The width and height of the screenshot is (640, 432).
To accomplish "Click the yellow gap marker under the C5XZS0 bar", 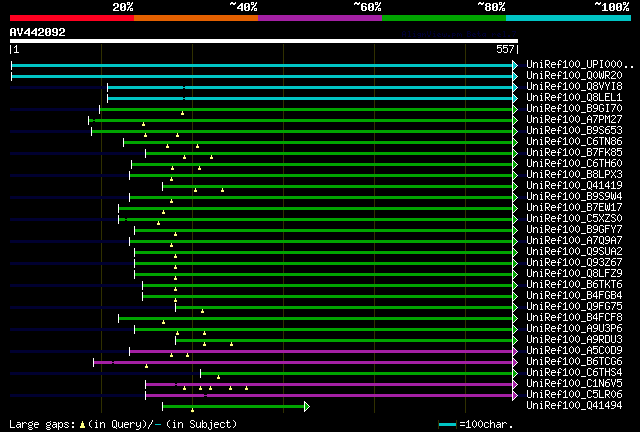I will (x=159, y=223).
